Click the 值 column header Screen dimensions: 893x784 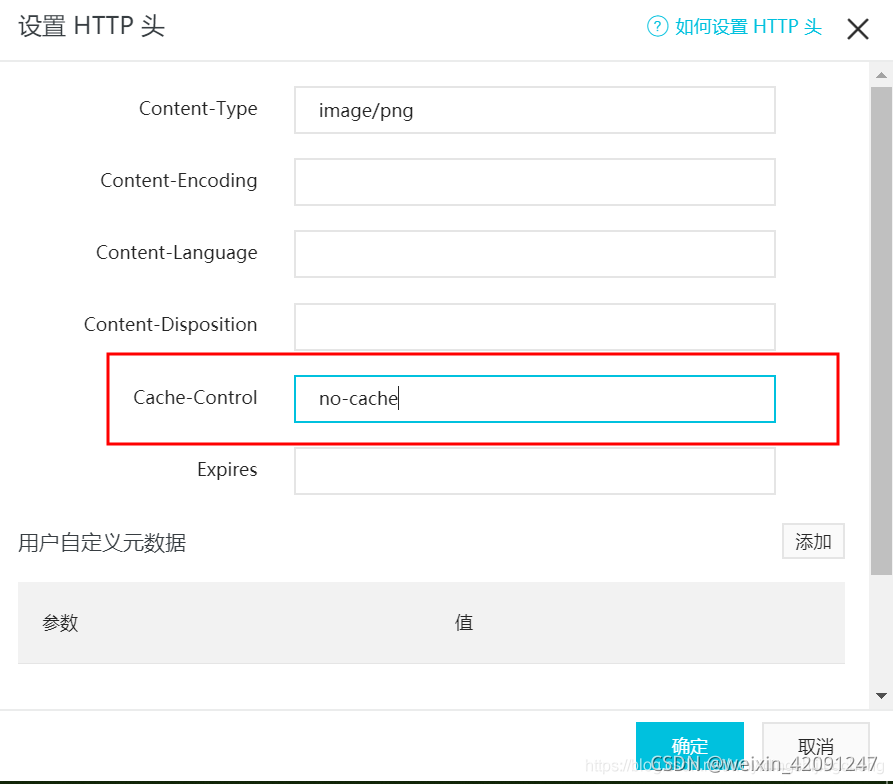tap(464, 622)
